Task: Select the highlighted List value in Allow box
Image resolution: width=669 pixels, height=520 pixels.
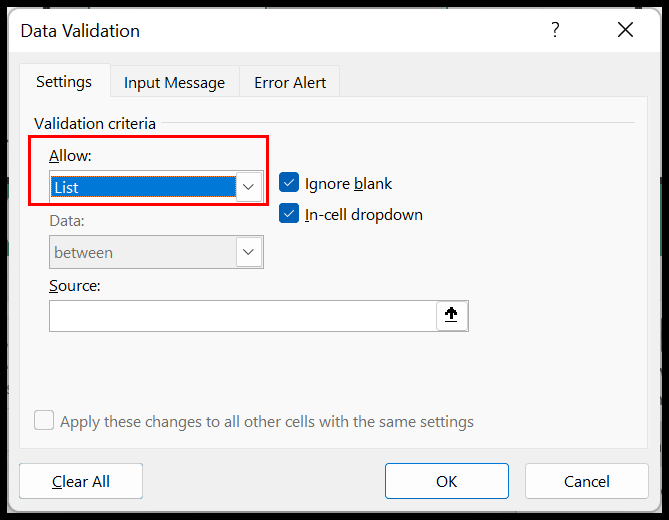Action: pos(142,187)
